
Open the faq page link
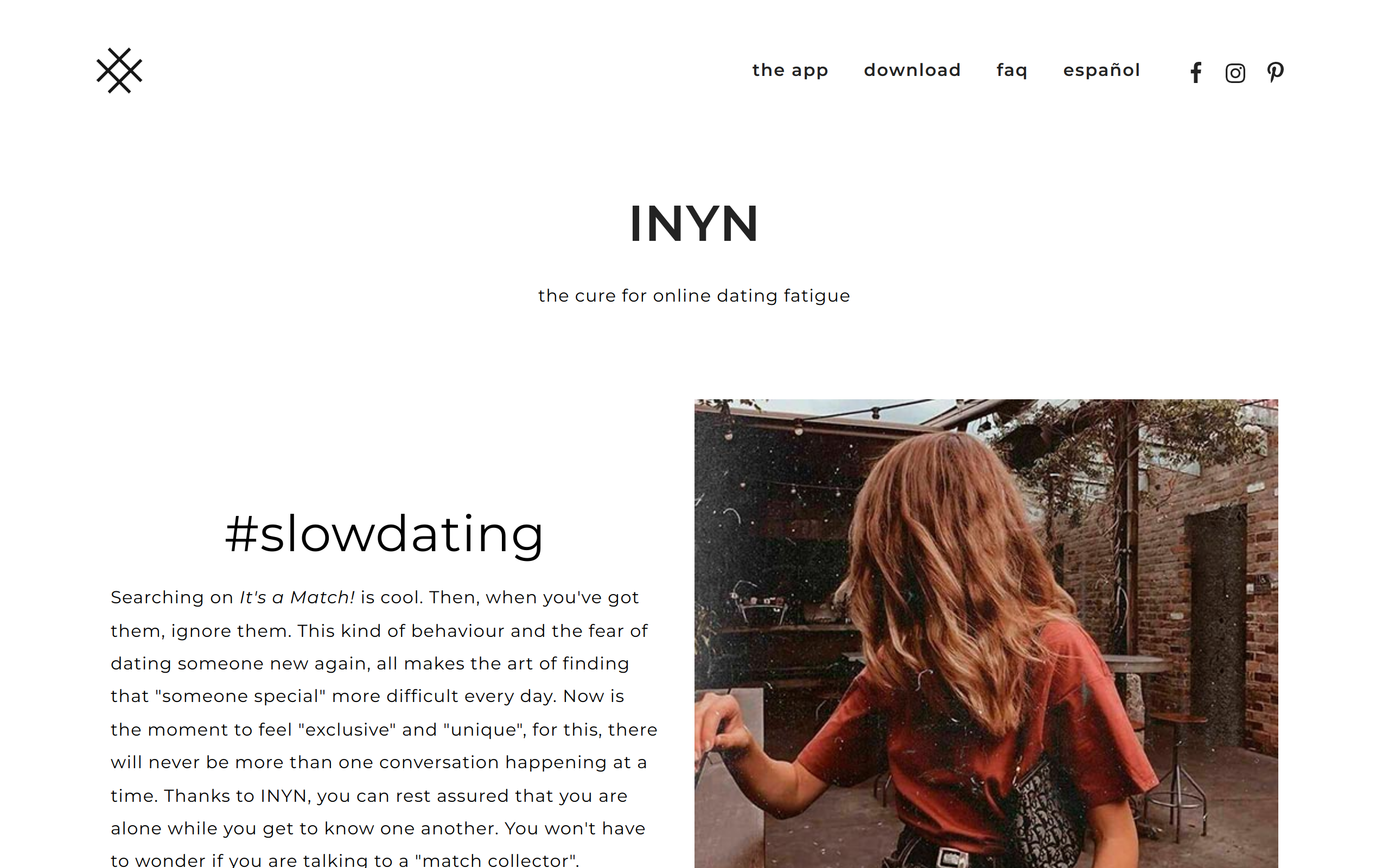1012,71
